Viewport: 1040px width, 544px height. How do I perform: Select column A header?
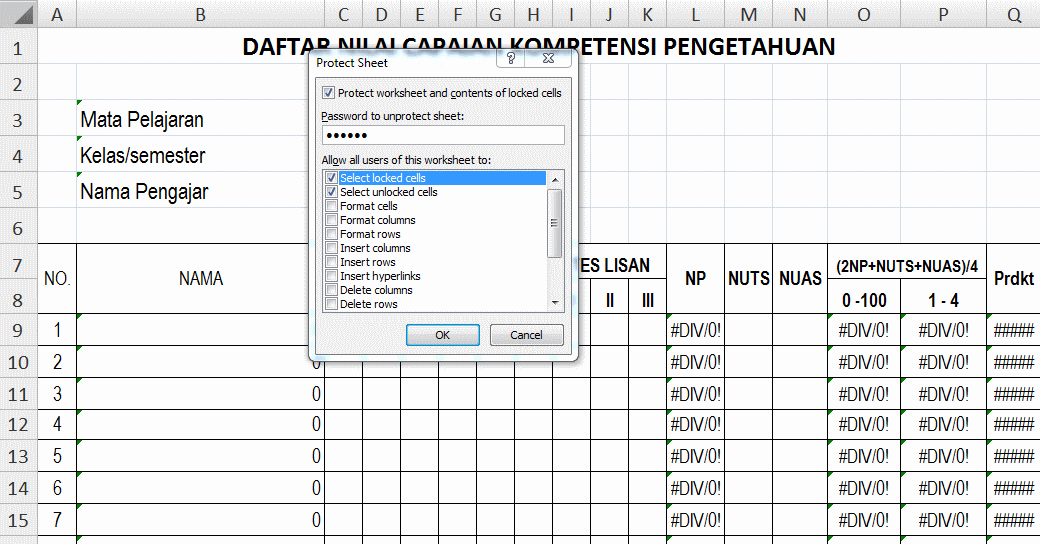tap(57, 14)
